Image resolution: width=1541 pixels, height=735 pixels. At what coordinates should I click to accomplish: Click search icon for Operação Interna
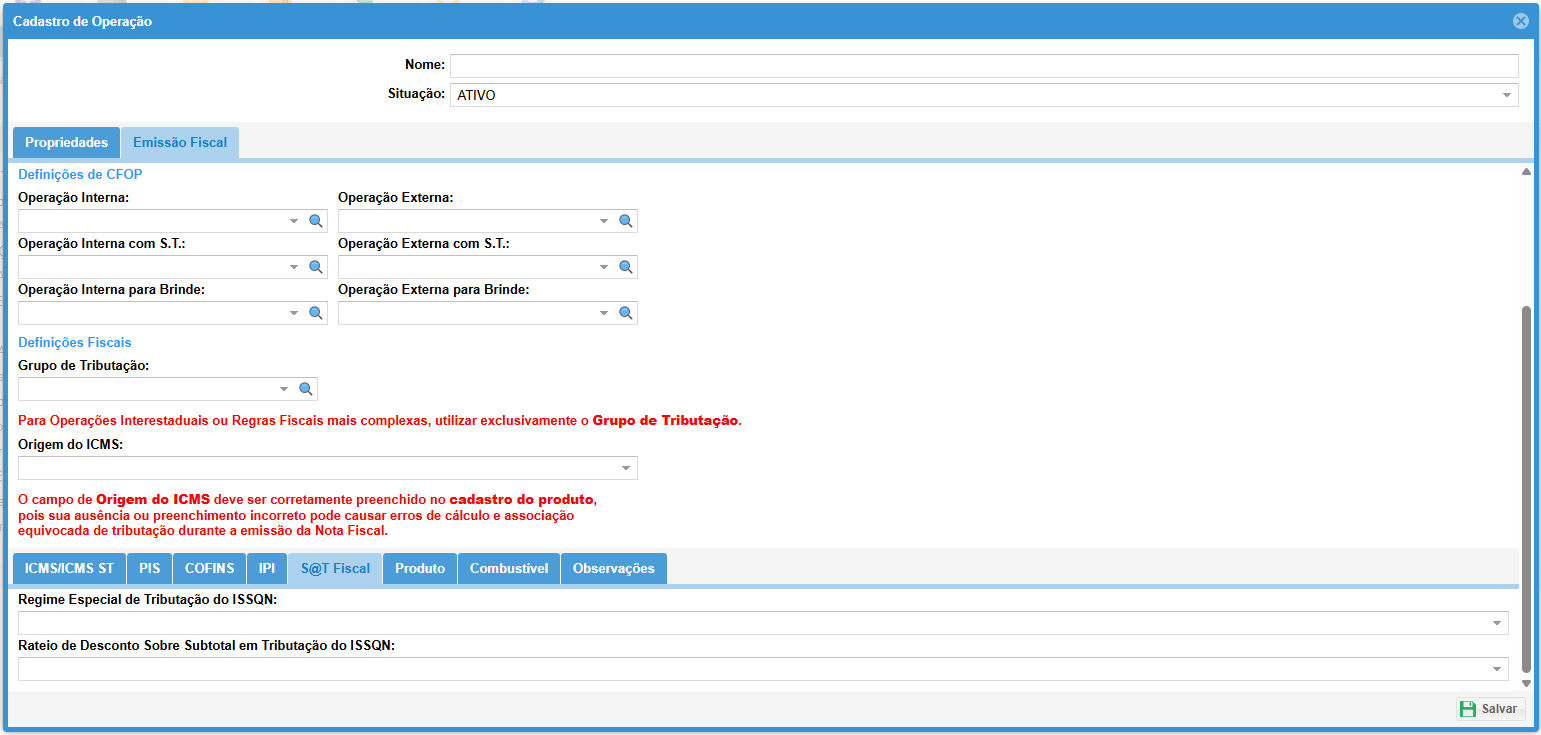click(x=315, y=221)
